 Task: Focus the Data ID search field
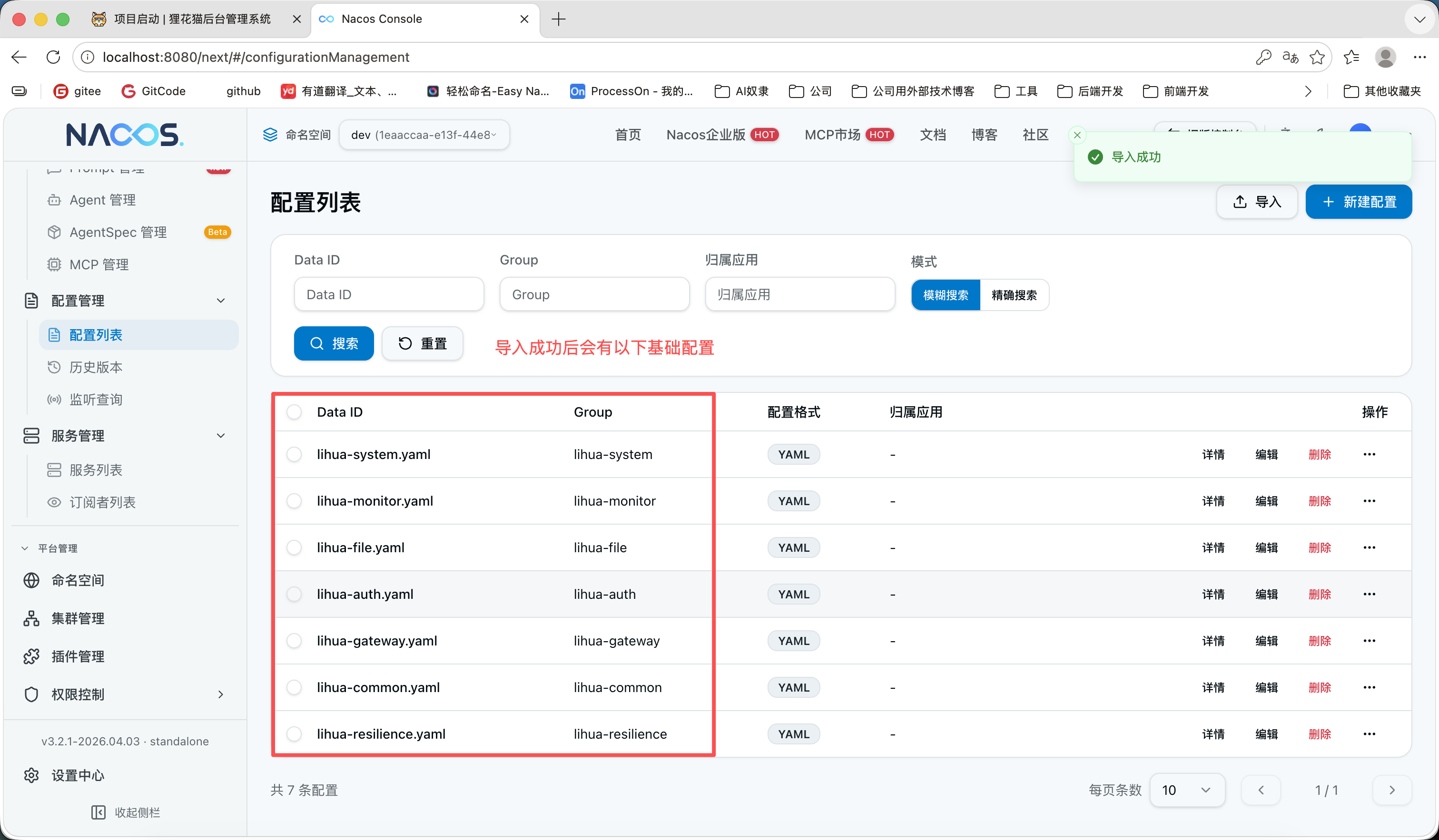(x=389, y=294)
